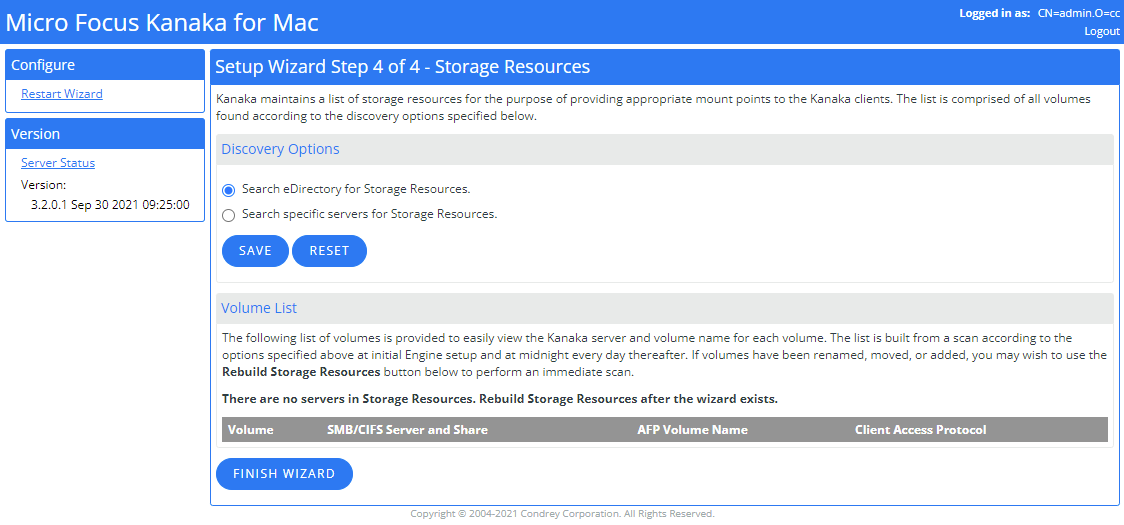
Task: Open the Server Status link
Action: [58, 163]
